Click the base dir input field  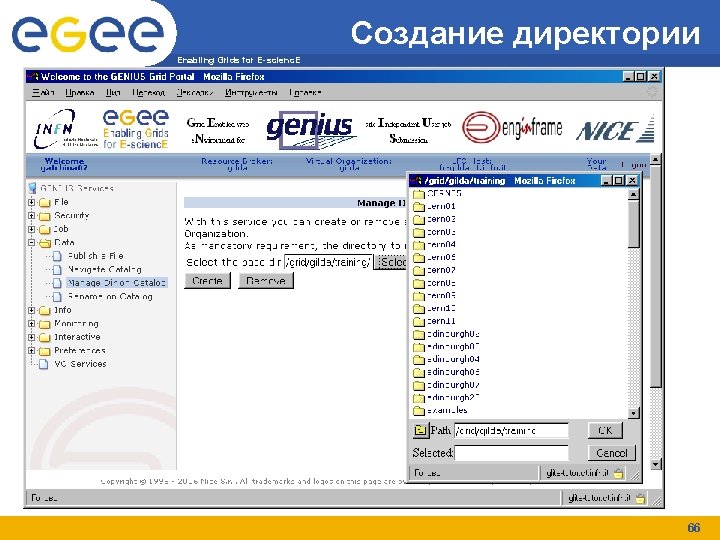click(x=328, y=262)
